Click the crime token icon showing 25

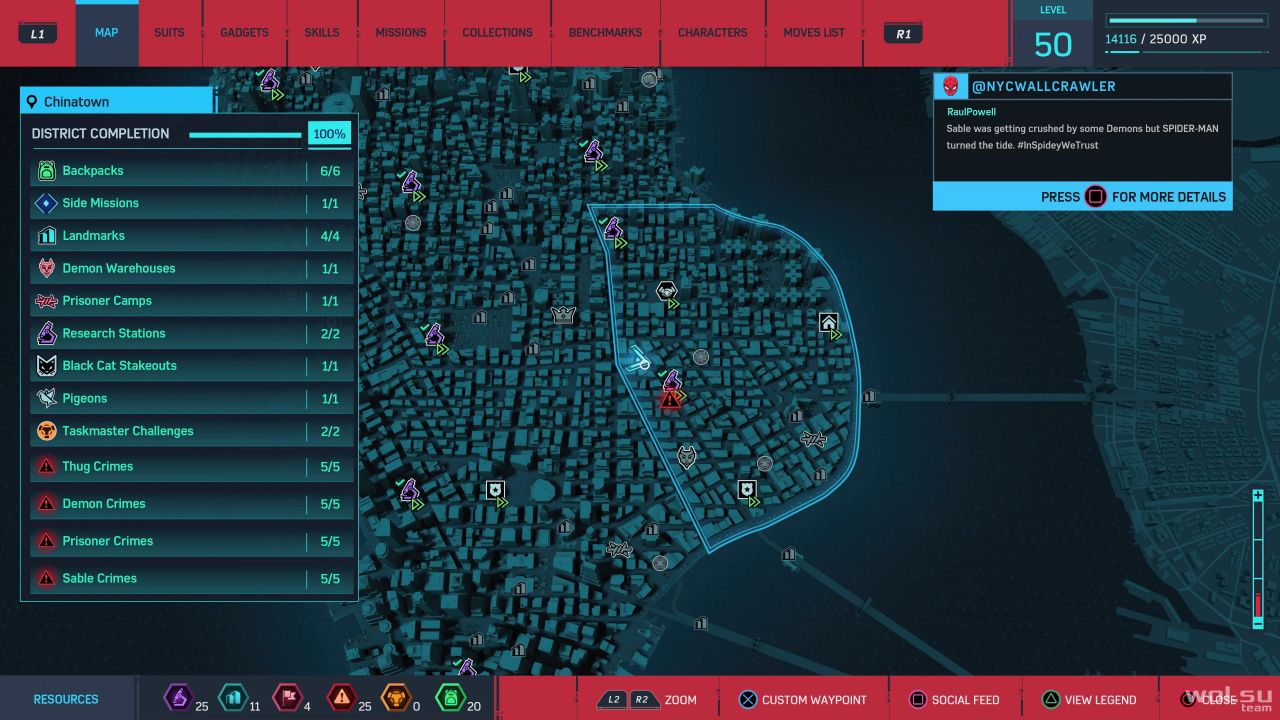click(x=342, y=697)
